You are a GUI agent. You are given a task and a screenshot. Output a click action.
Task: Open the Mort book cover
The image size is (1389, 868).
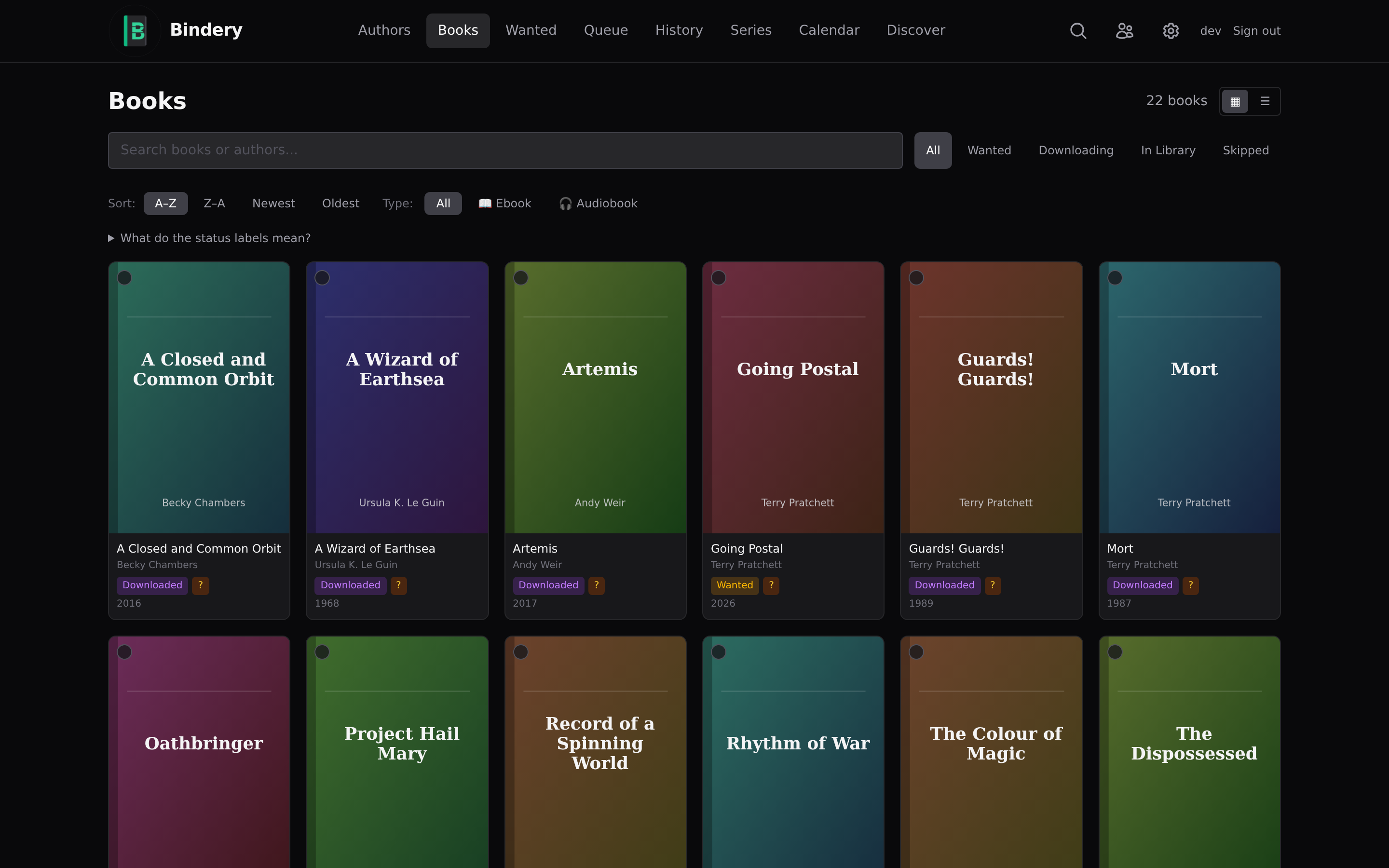[1189, 398]
